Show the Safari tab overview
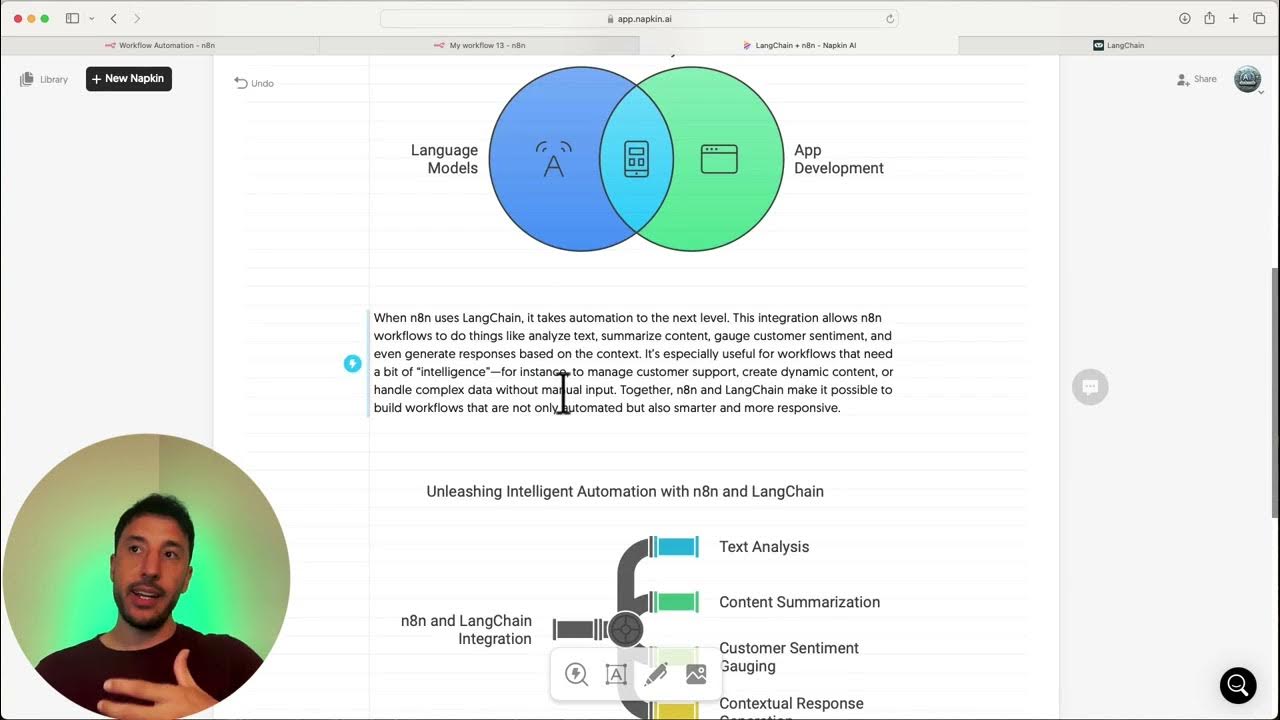Screen dimensions: 1280x720 [1259, 18]
